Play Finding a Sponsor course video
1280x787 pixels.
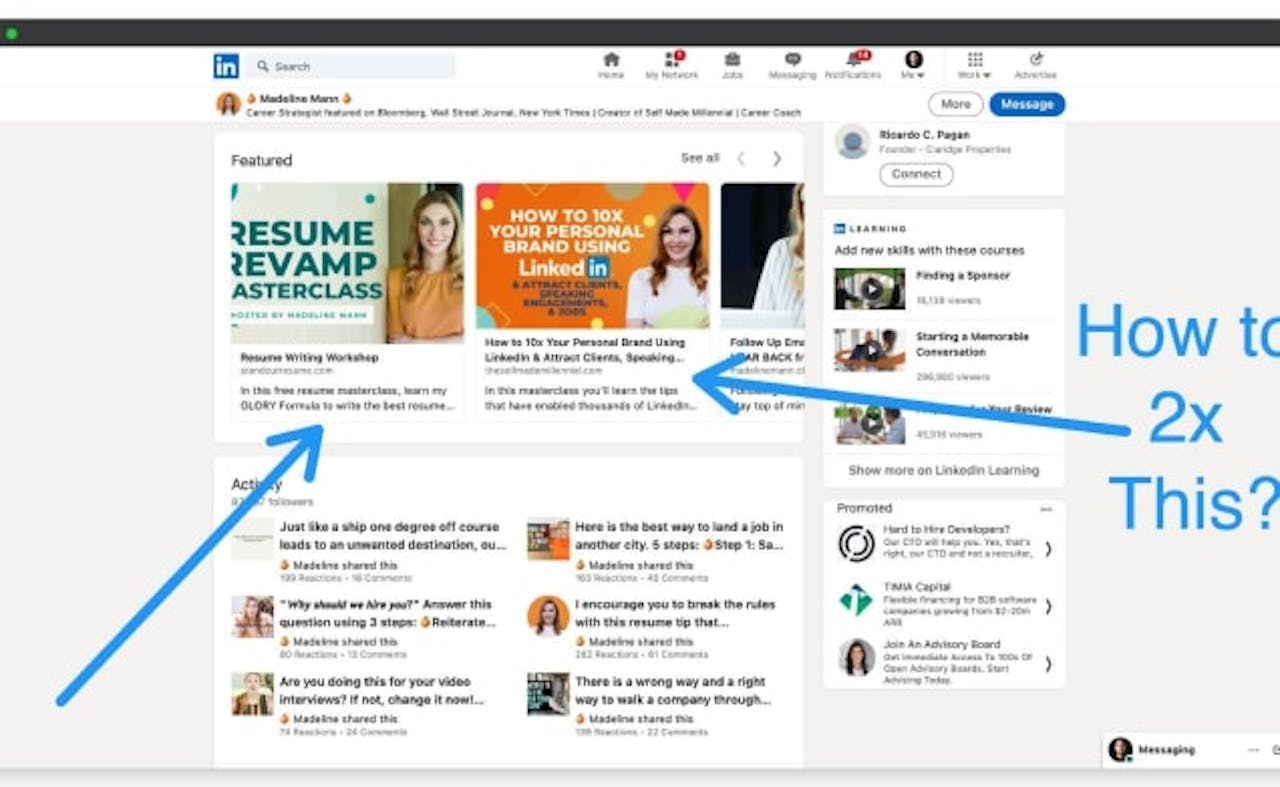pyautogui.click(x=870, y=289)
